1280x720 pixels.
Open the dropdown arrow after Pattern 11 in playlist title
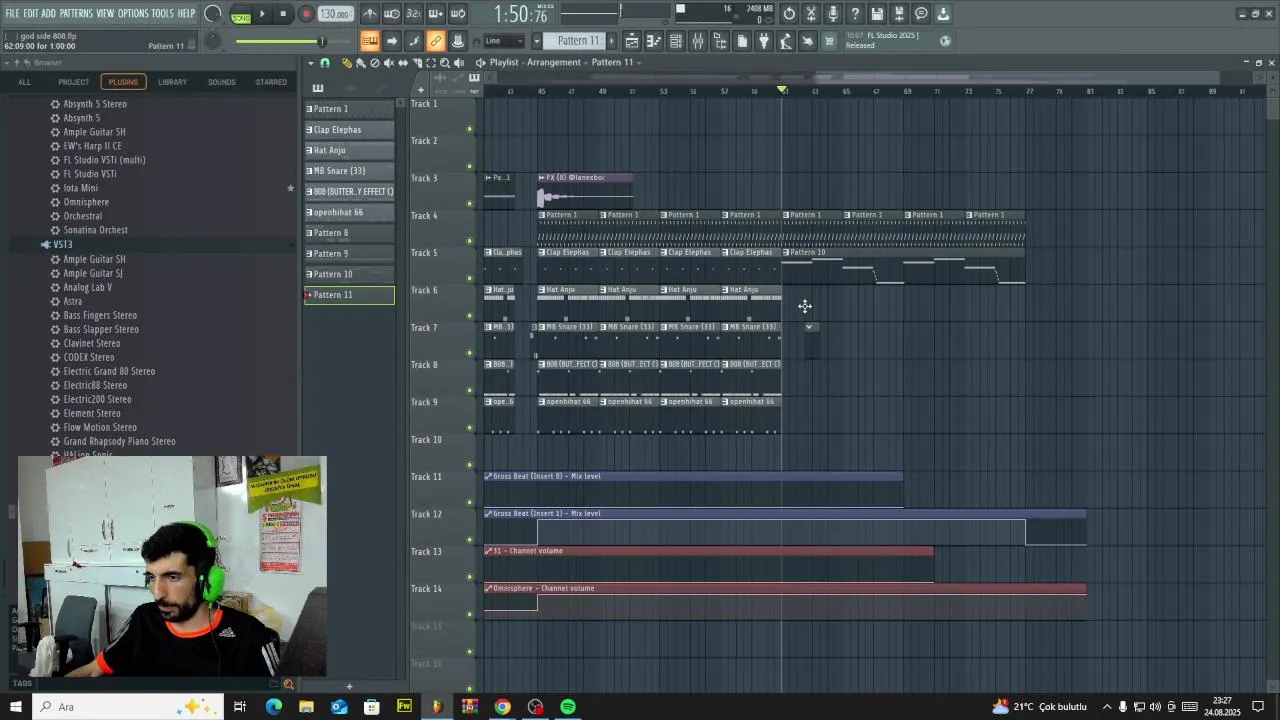[x=639, y=63]
